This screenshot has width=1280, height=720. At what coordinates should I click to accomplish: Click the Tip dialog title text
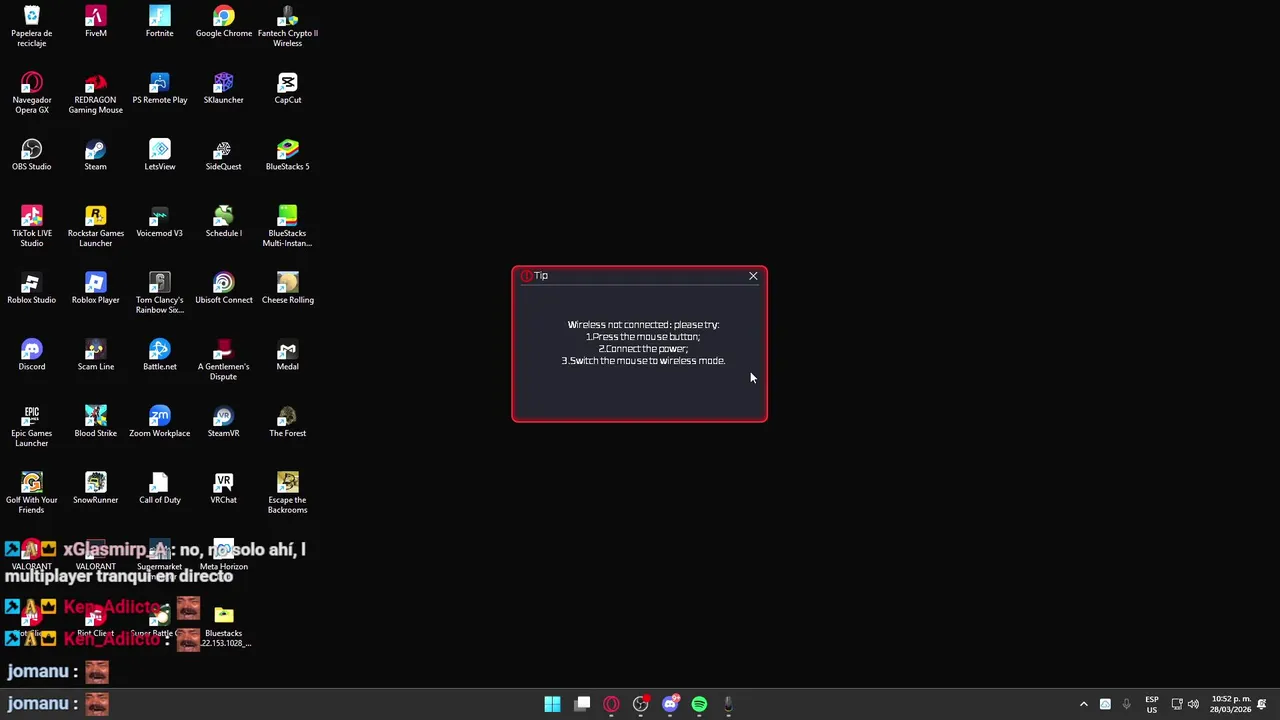tap(541, 275)
